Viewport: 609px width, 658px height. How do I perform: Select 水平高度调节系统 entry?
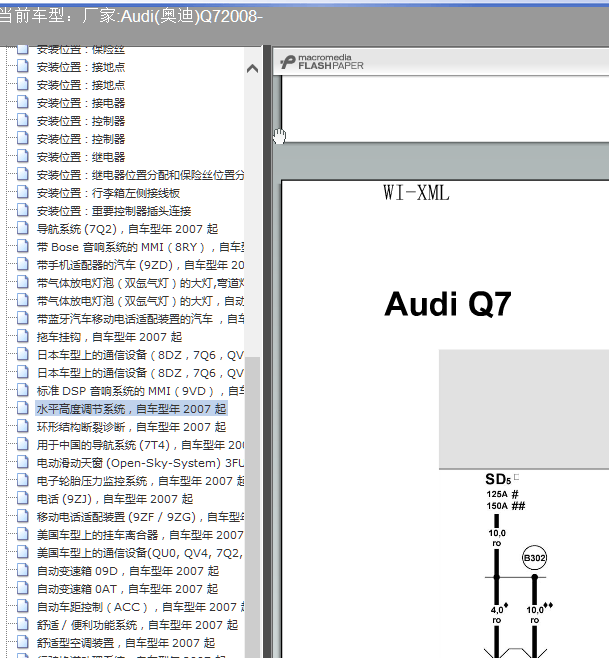(x=131, y=409)
